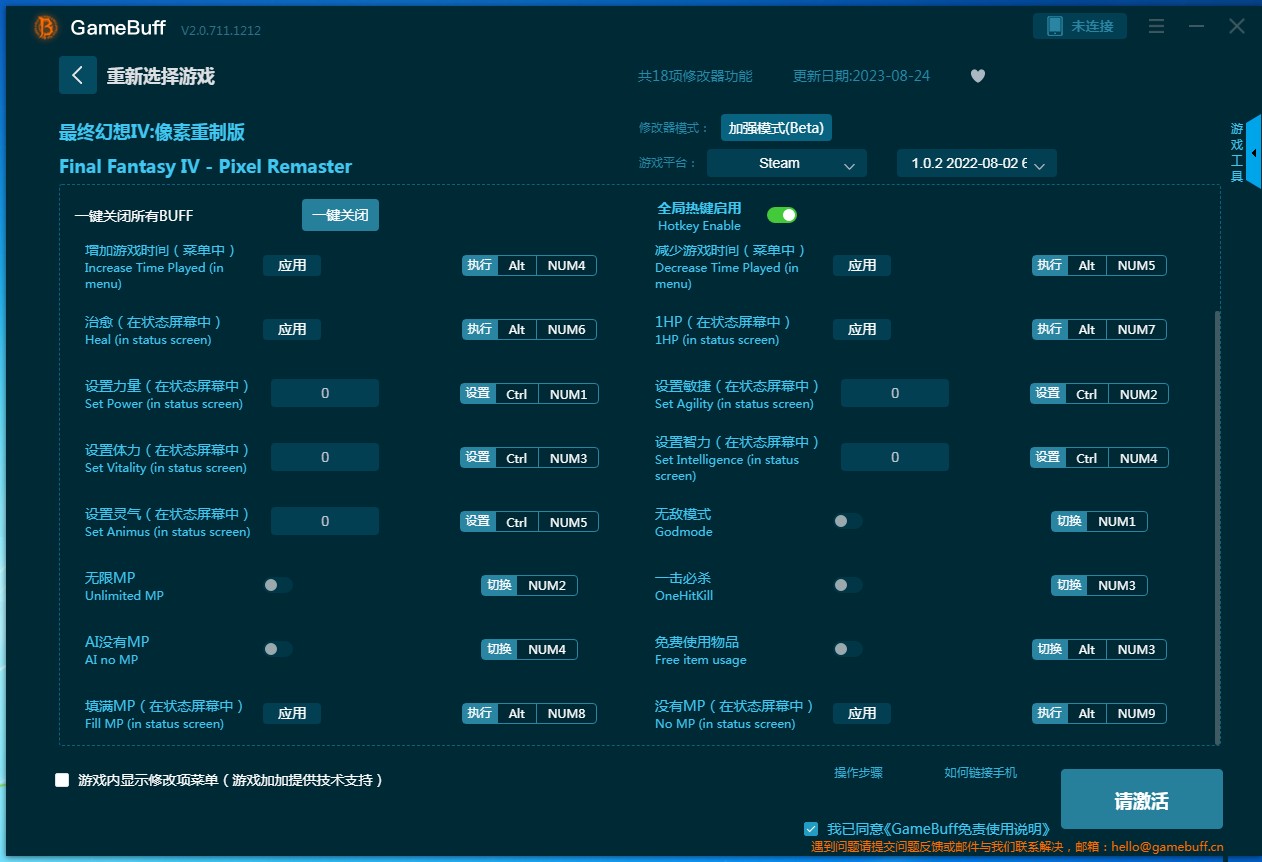Click the back arrow to reselect game

coord(77,76)
